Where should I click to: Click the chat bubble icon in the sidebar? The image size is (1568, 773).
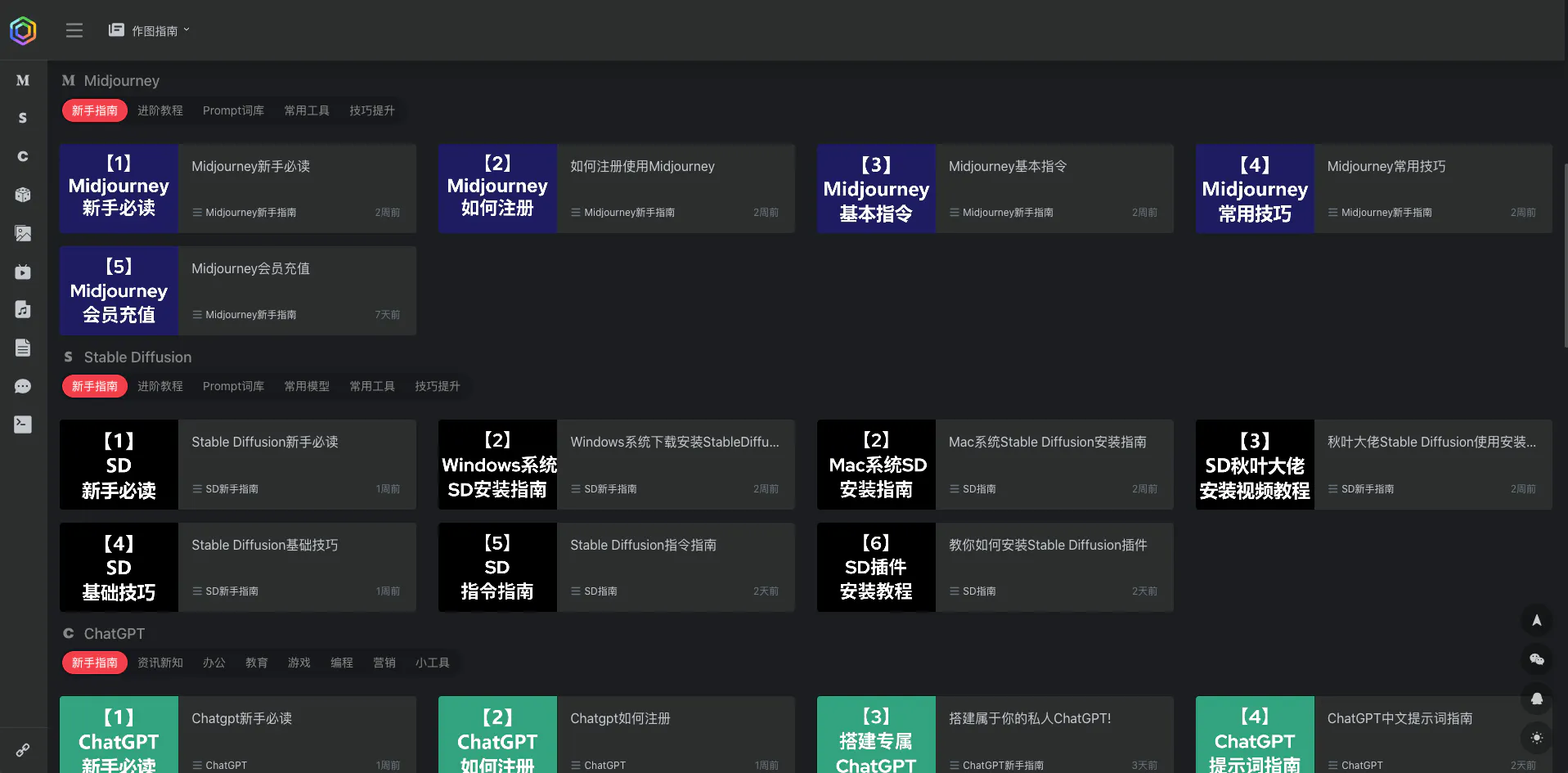click(x=23, y=386)
